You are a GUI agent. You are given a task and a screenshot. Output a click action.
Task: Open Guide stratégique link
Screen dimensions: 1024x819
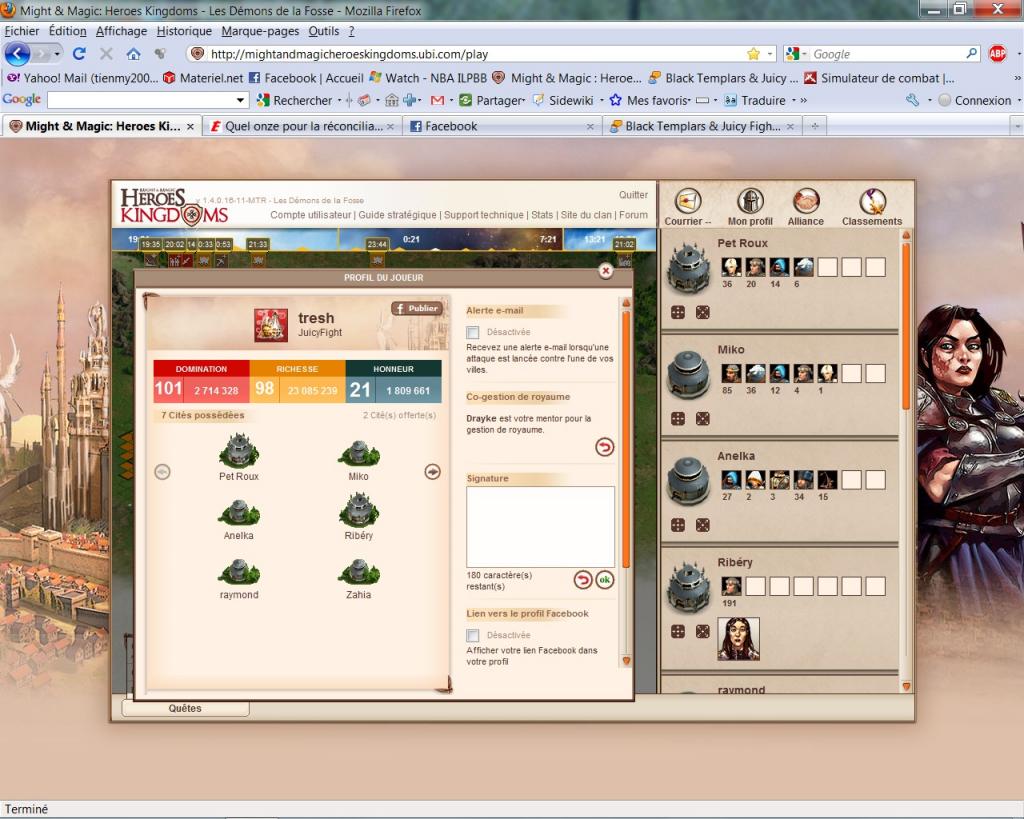click(x=397, y=215)
